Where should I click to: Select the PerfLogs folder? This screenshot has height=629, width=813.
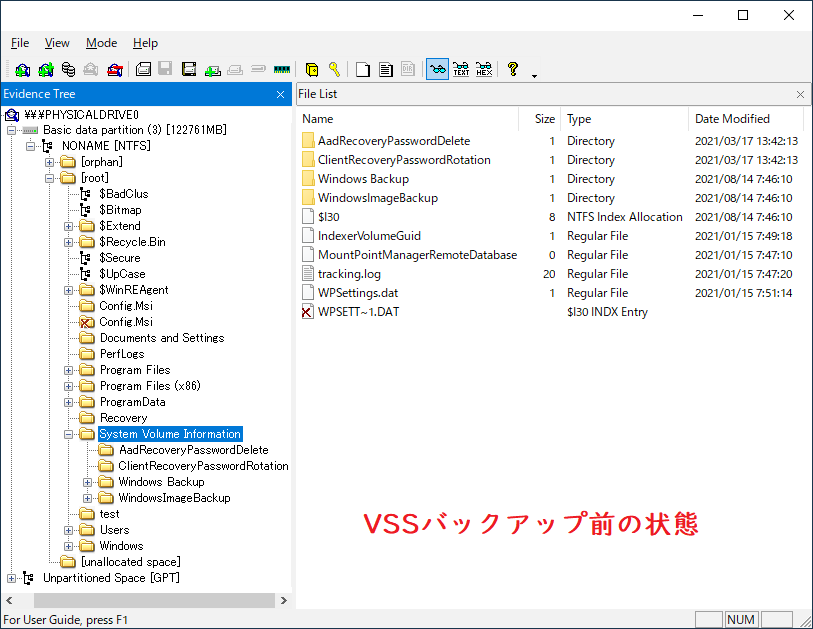[x=122, y=354]
